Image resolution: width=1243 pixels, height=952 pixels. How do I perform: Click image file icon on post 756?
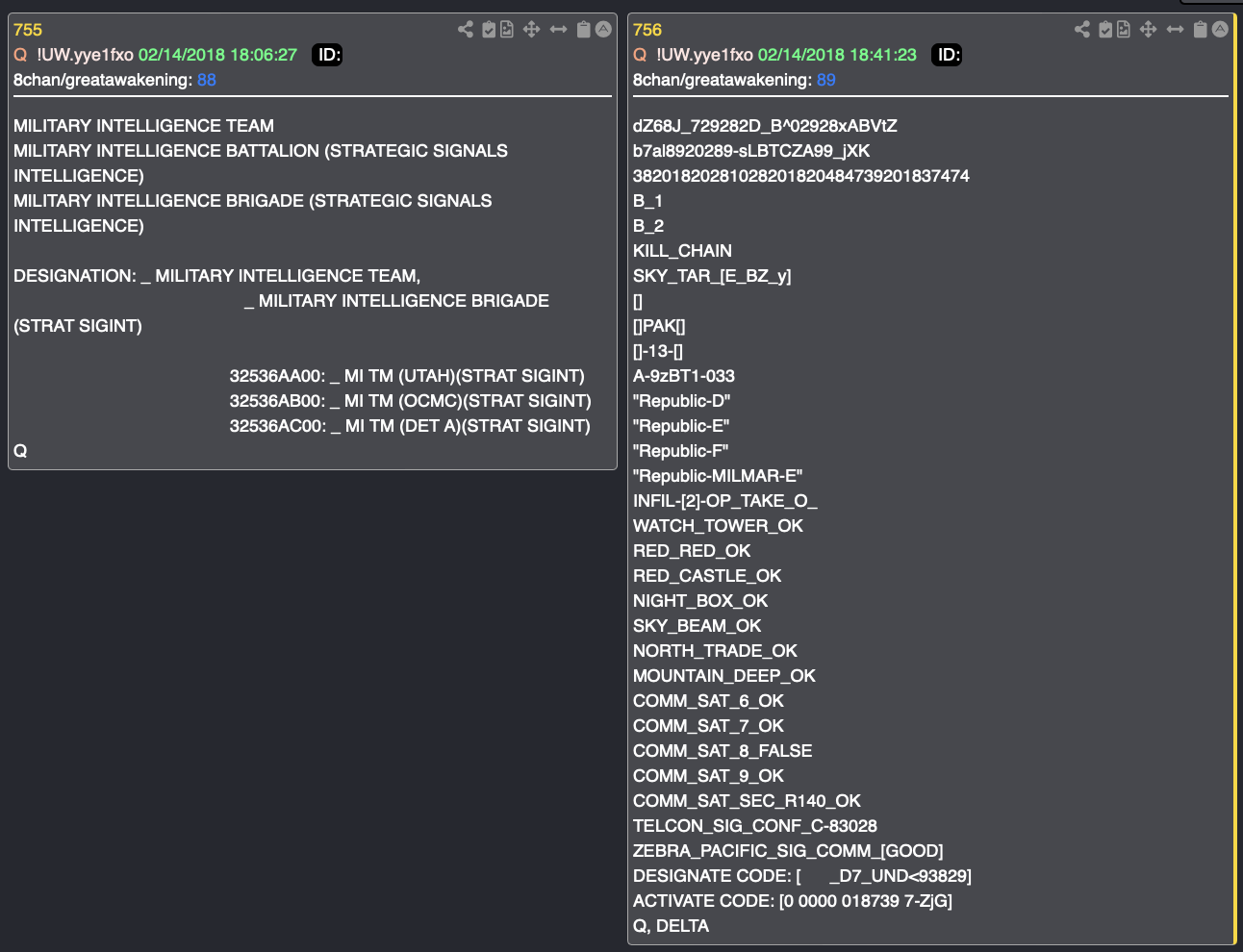coord(1124,30)
